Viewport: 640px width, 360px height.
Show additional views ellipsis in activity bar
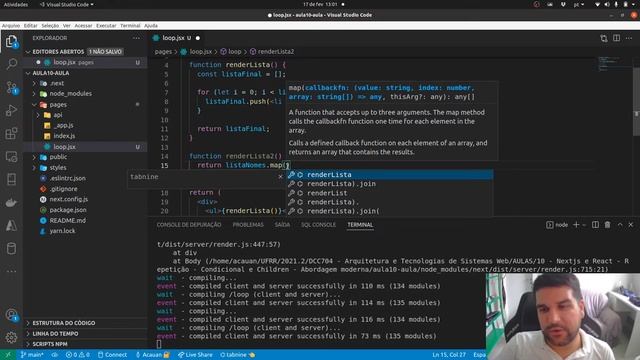[x=11, y=271]
